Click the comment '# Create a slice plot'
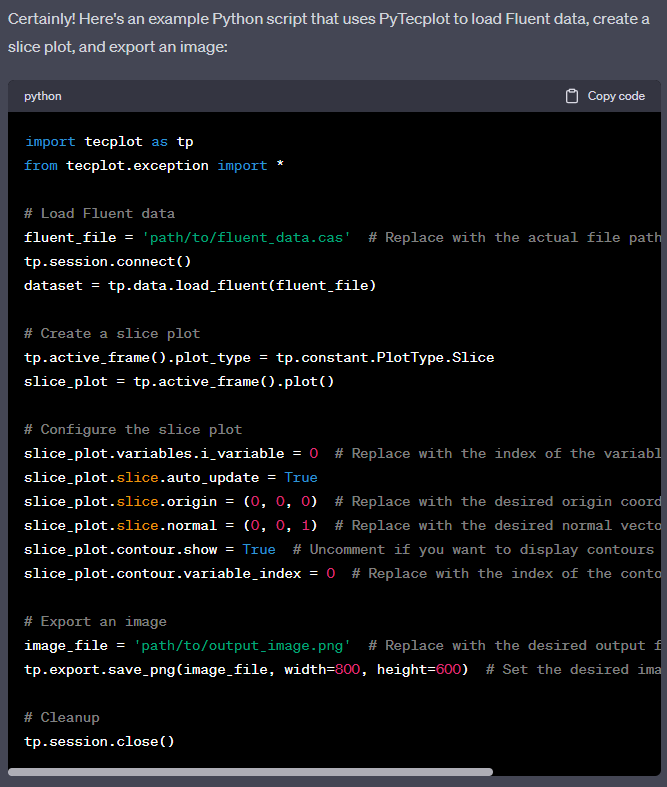The image size is (667, 787). point(112,333)
